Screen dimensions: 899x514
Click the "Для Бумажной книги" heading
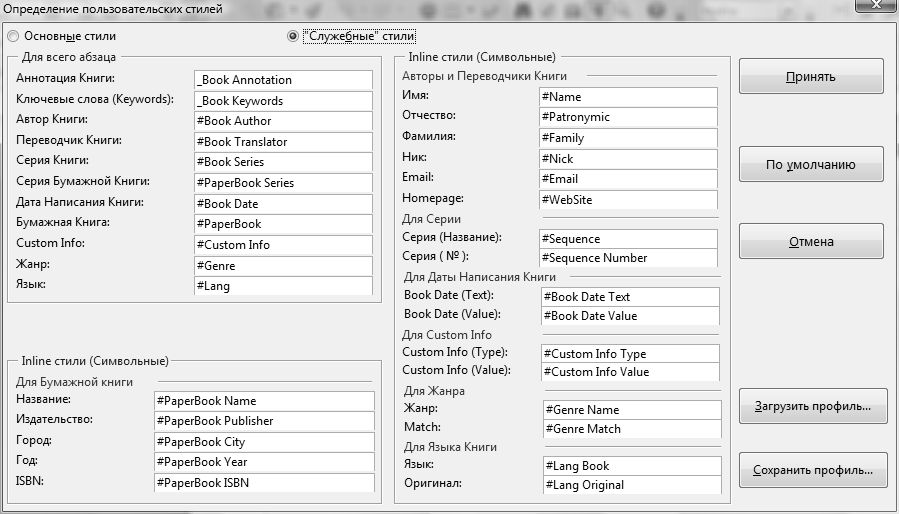[x=75, y=382]
